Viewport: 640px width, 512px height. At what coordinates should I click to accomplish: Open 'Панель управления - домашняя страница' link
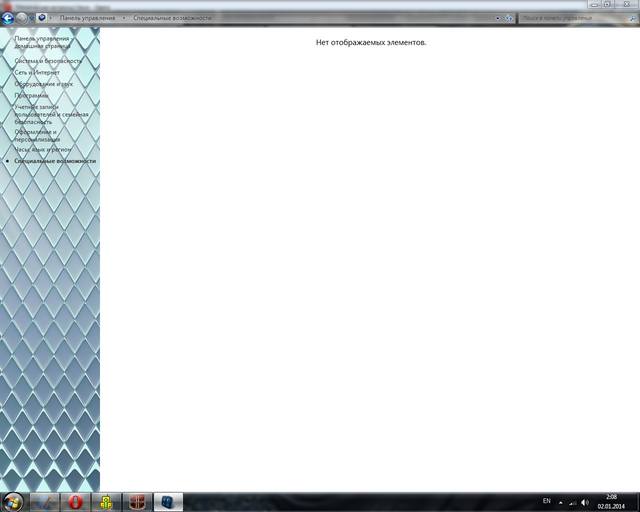(x=42, y=42)
